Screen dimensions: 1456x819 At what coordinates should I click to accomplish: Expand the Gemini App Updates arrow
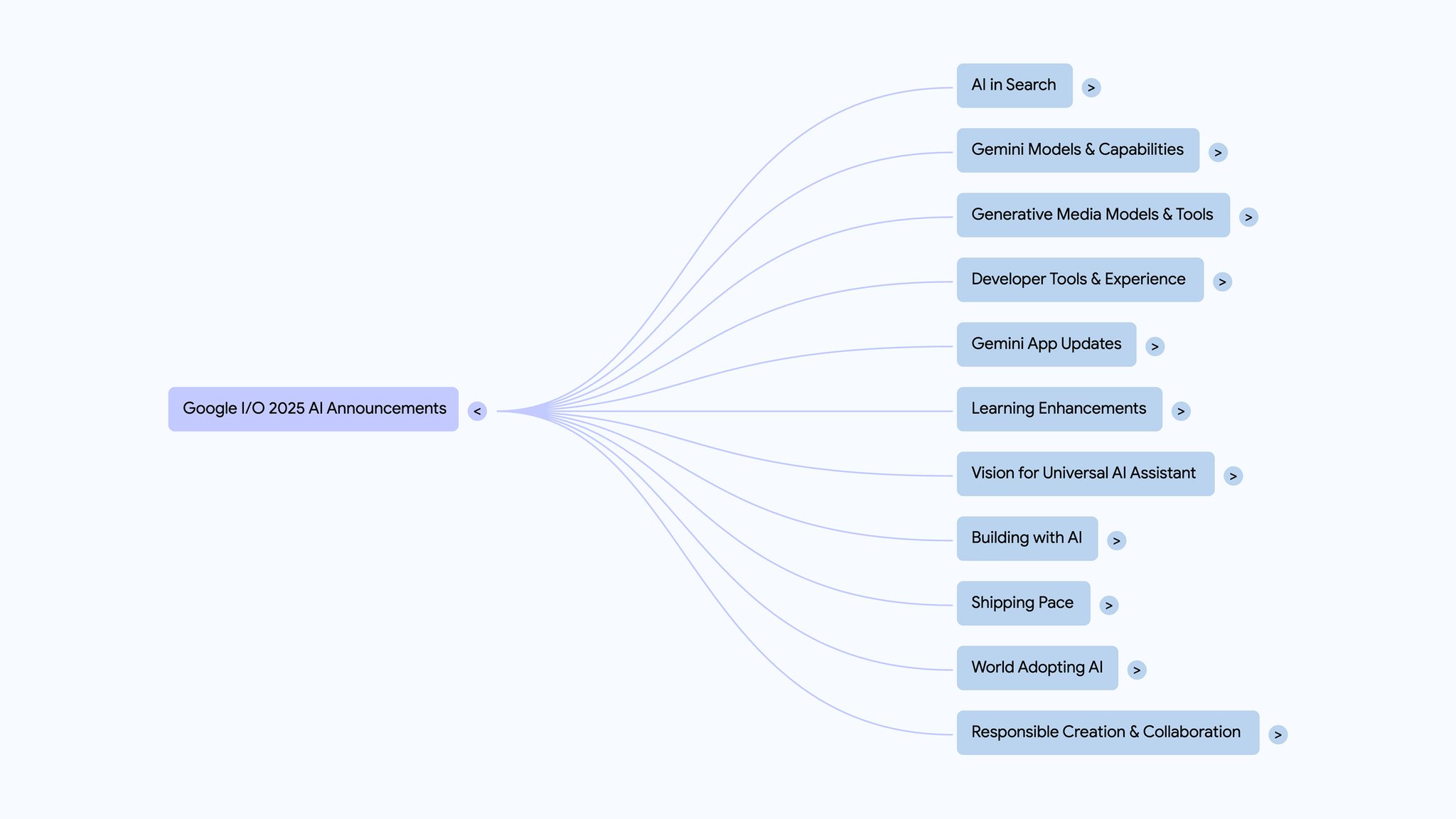(x=1155, y=346)
